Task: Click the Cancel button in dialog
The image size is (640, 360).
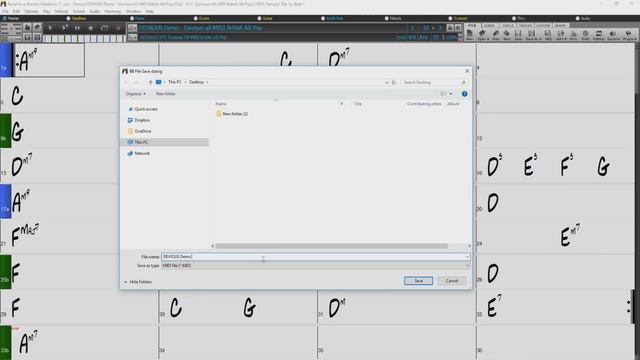Action: 452,281
